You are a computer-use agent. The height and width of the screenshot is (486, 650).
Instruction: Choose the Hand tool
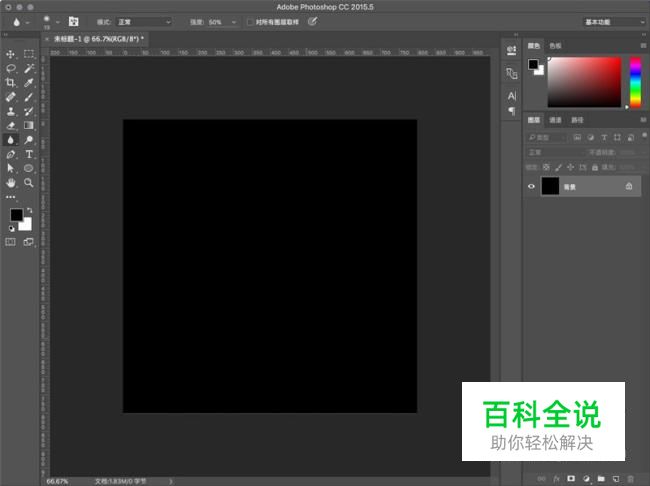[11, 183]
